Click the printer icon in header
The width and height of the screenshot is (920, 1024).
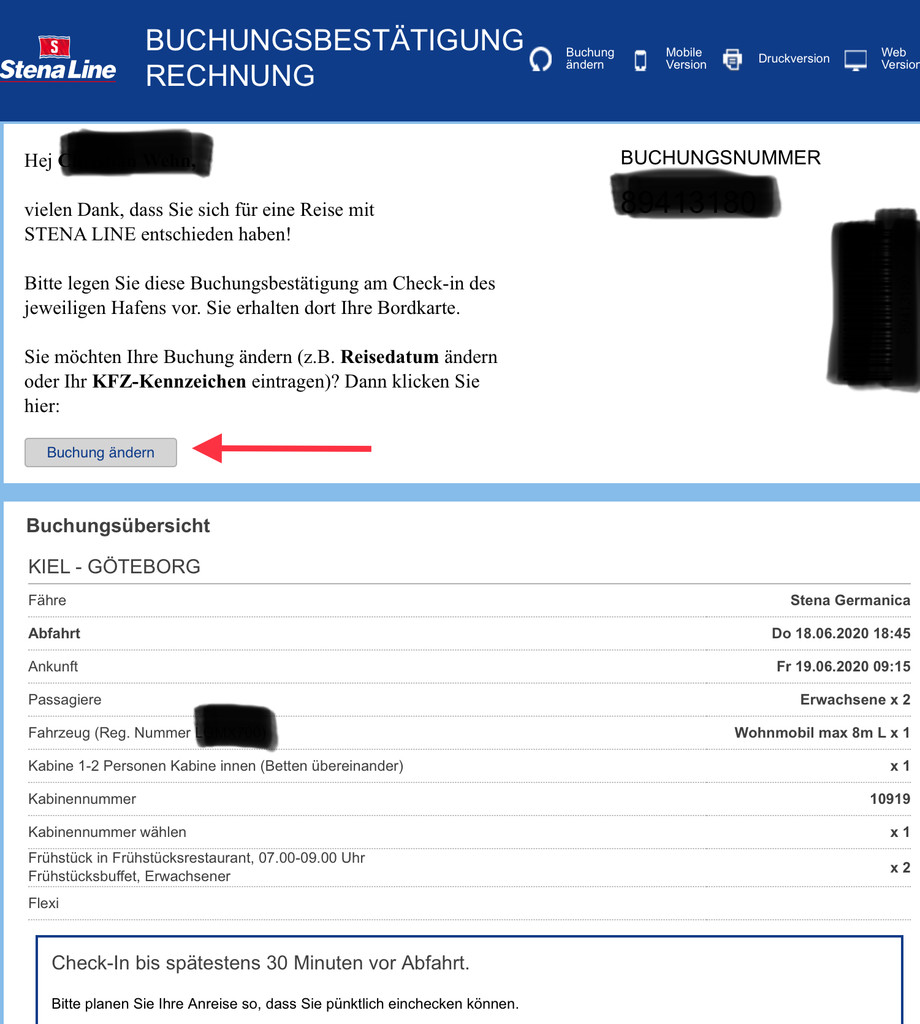[x=733, y=59]
